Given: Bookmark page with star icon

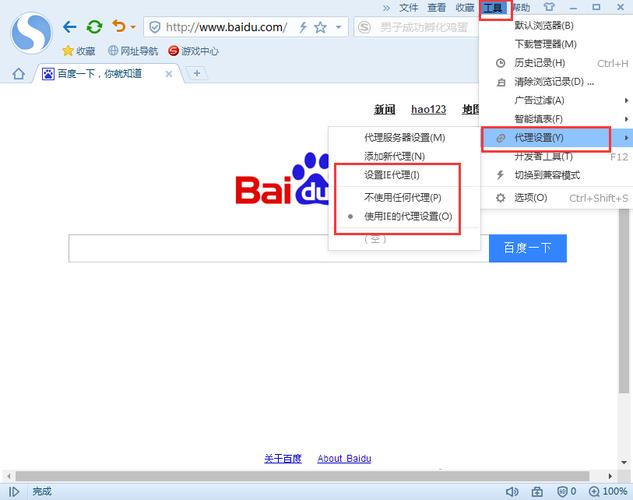Looking at the screenshot, I should (321, 27).
